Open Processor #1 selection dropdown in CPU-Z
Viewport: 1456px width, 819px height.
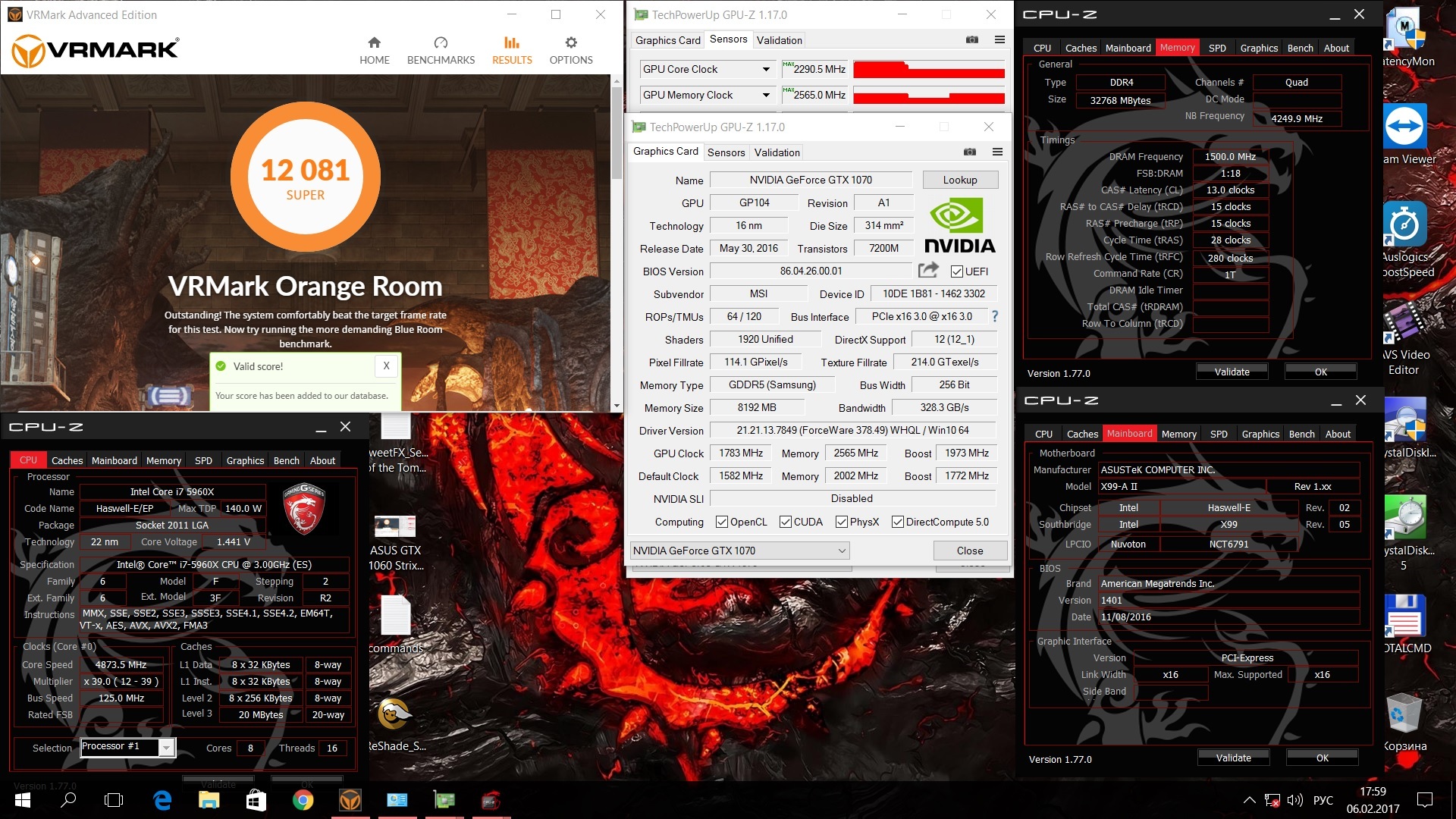(128, 747)
